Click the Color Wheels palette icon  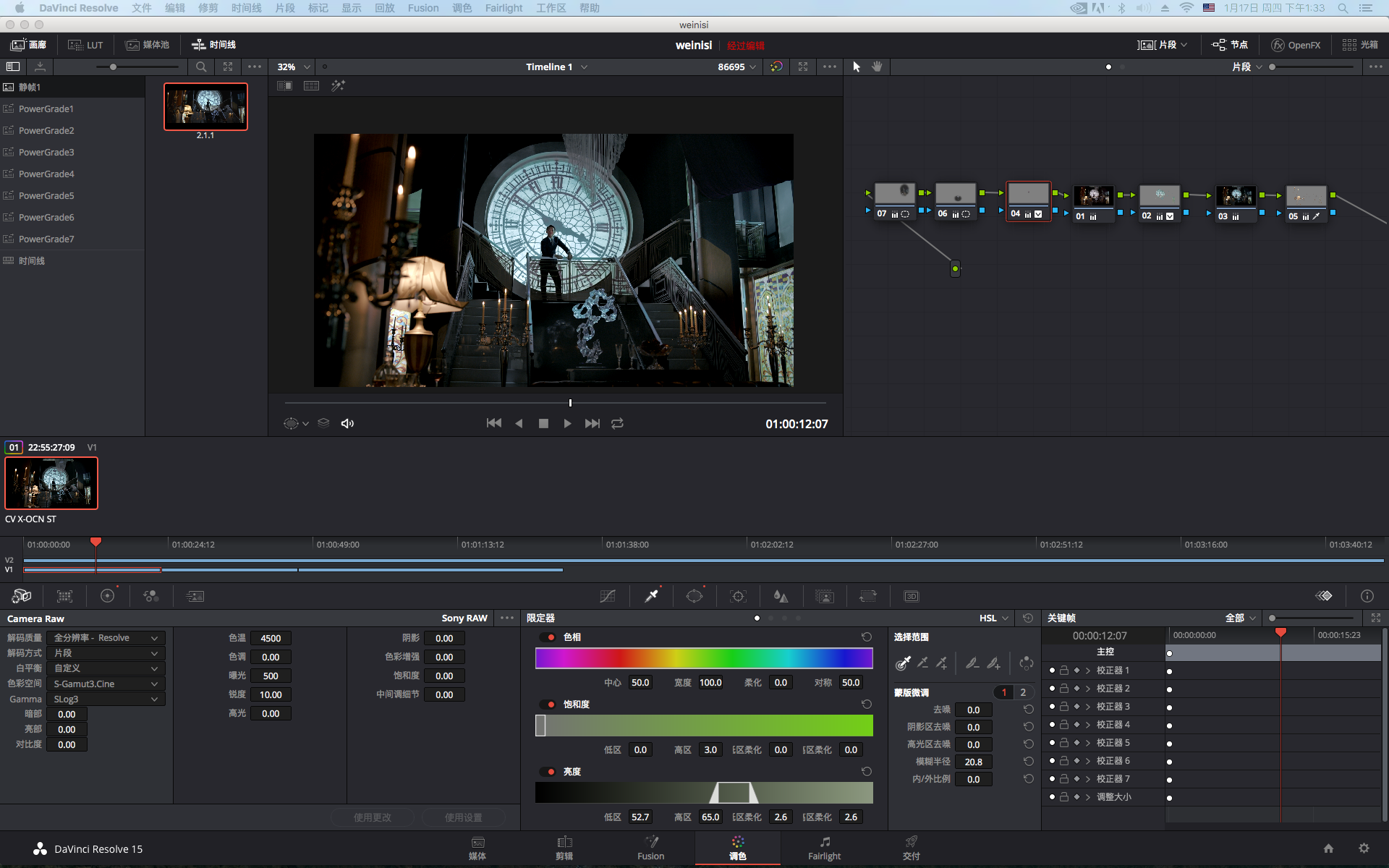point(108,596)
